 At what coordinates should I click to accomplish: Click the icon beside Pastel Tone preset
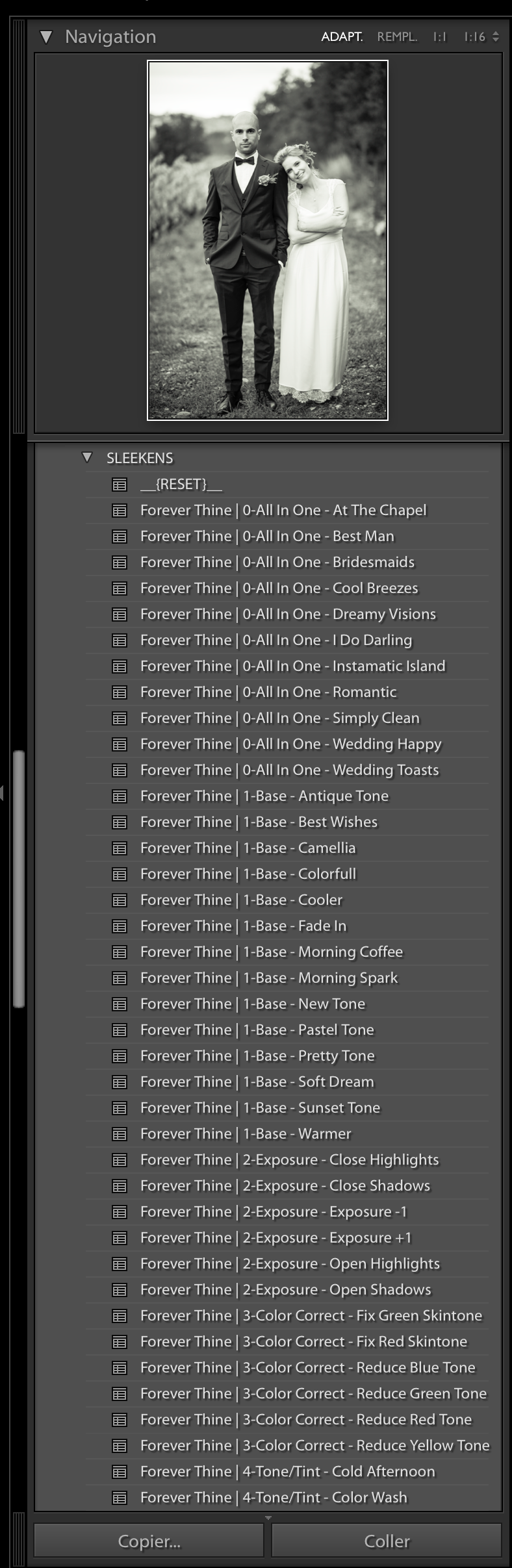(x=120, y=1030)
